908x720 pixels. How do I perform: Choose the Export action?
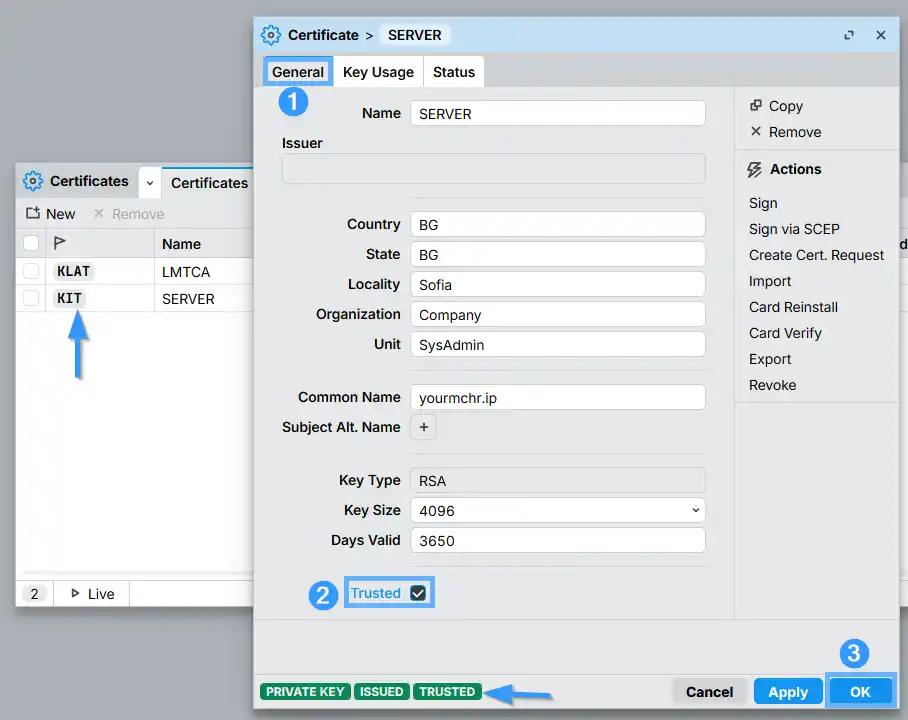tap(770, 360)
